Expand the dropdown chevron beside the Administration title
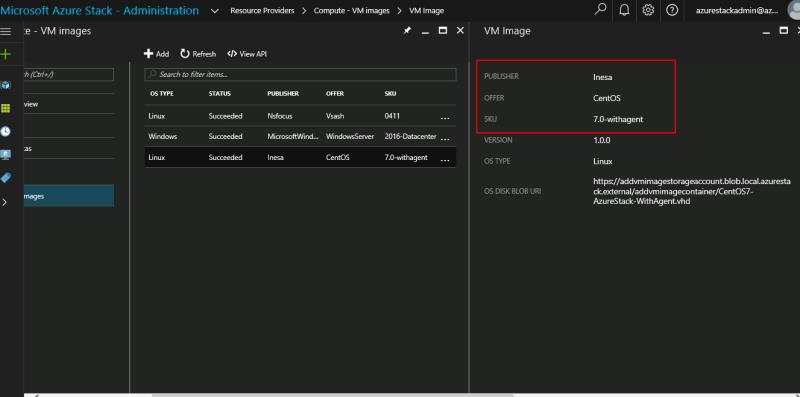The width and height of the screenshot is (800, 397). coord(215,11)
